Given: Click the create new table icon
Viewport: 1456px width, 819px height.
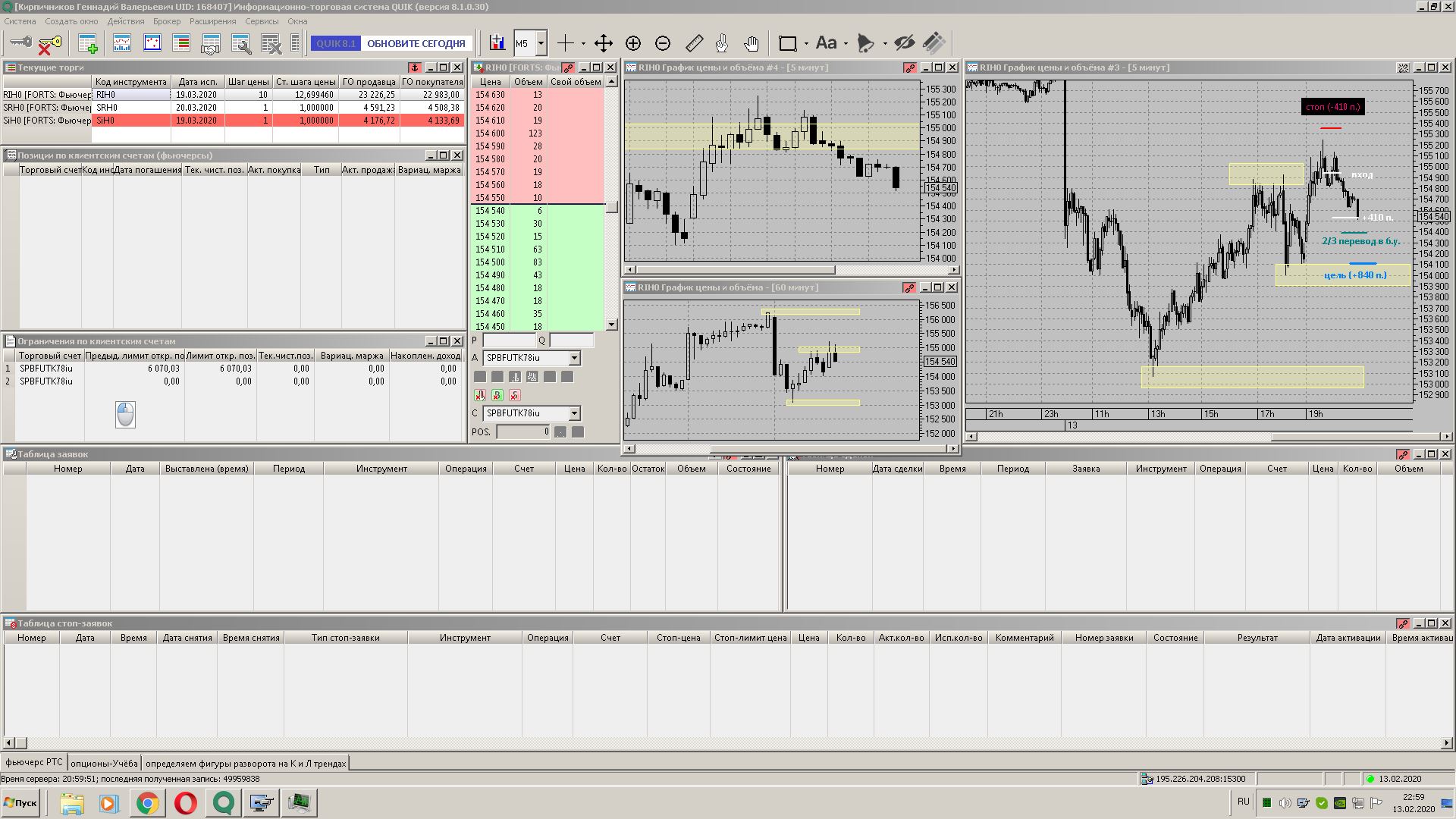Looking at the screenshot, I should (88, 43).
